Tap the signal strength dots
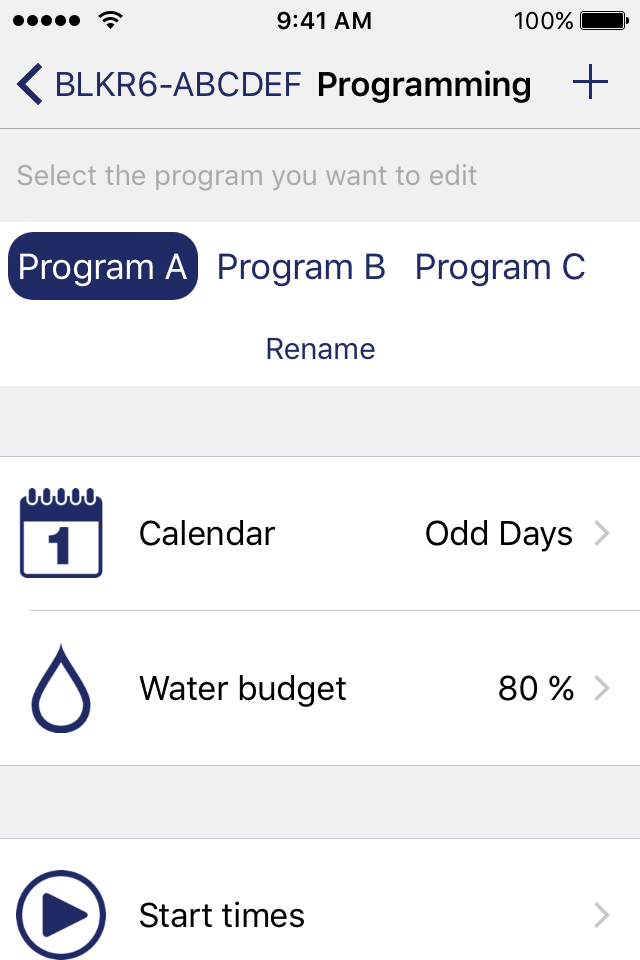This screenshot has width=640, height=960. 46,21
